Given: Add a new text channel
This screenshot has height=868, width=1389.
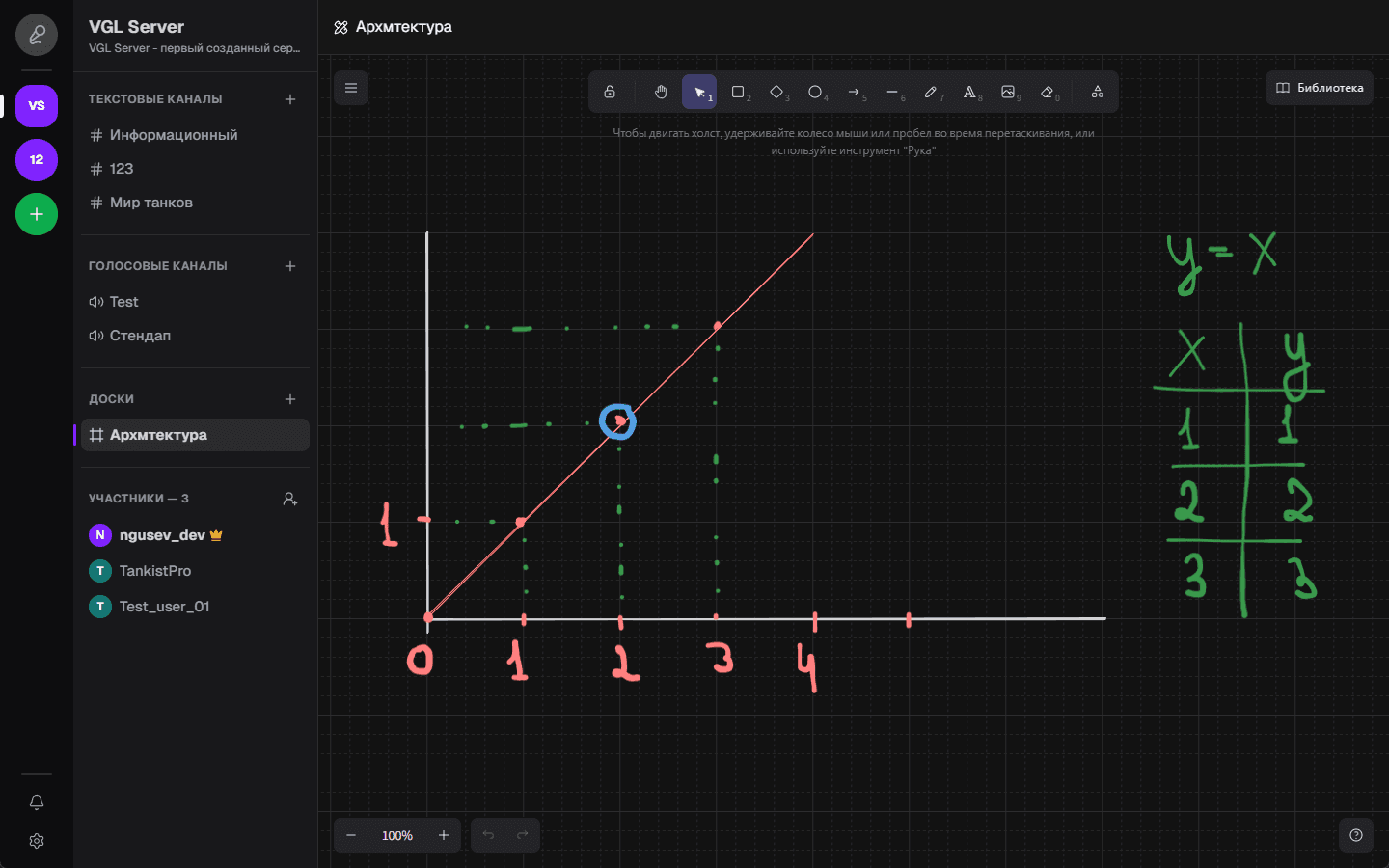Looking at the screenshot, I should click(x=290, y=99).
